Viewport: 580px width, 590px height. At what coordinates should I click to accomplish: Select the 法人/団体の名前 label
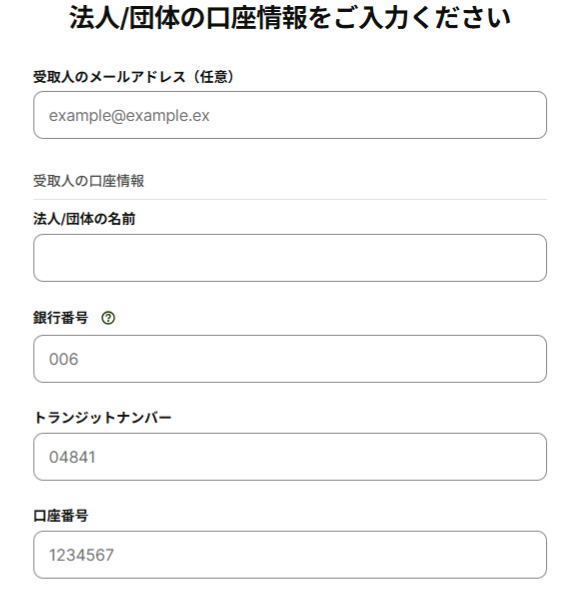pyautogui.click(x=84, y=219)
